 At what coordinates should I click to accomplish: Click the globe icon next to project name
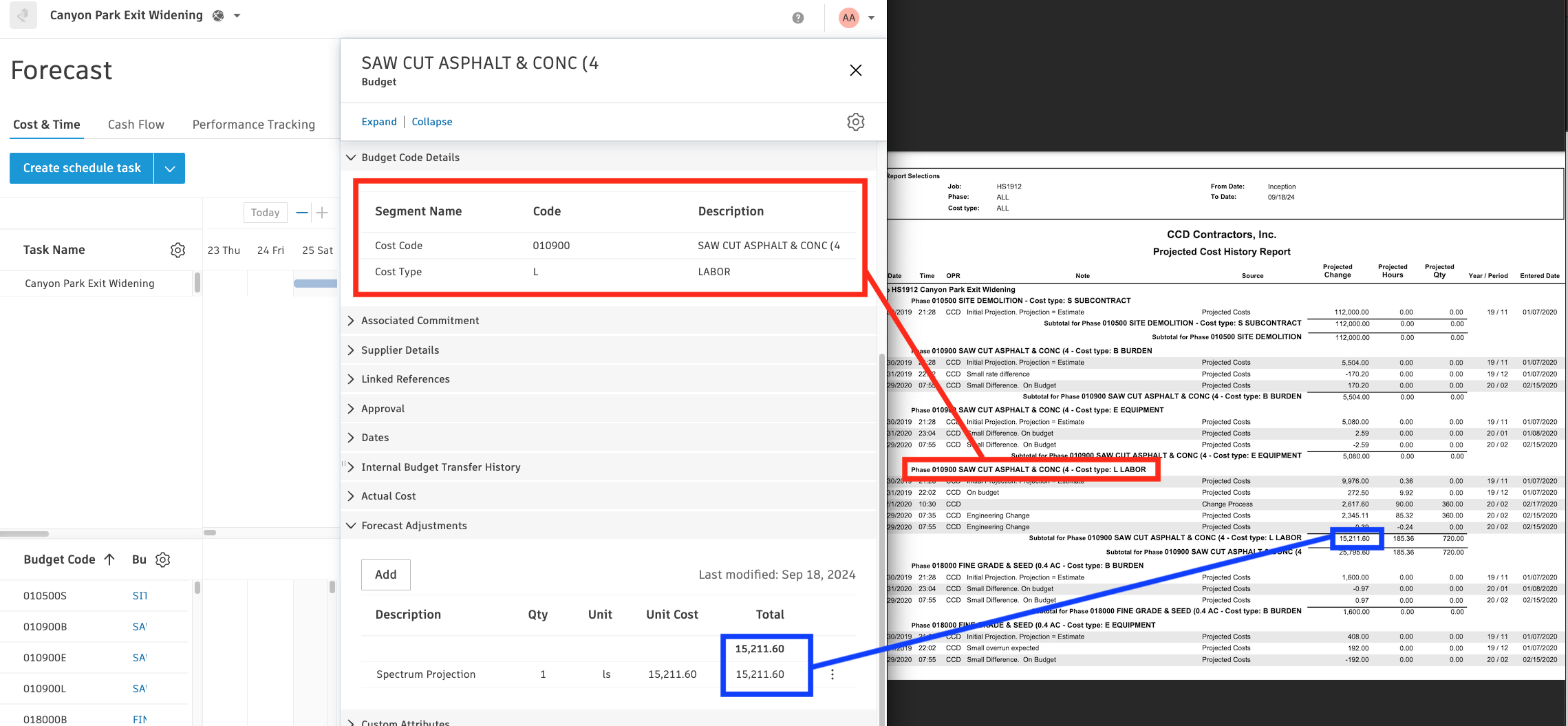218,16
